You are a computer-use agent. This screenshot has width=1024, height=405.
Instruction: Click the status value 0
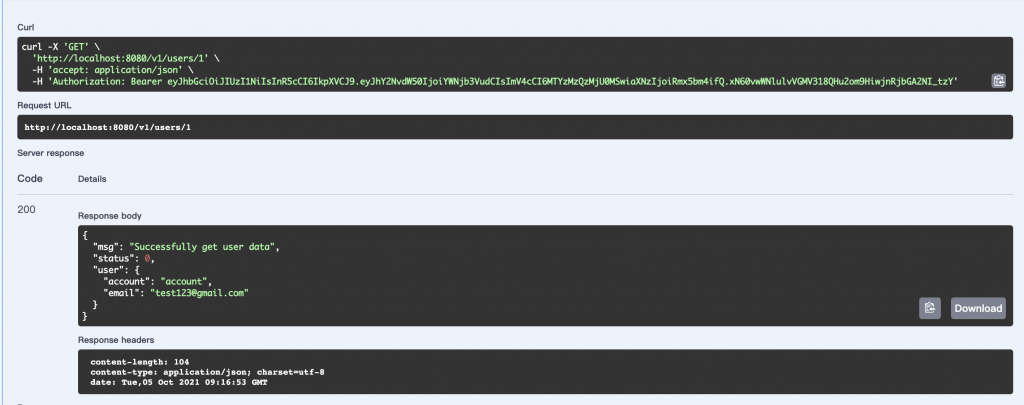tap(148, 258)
